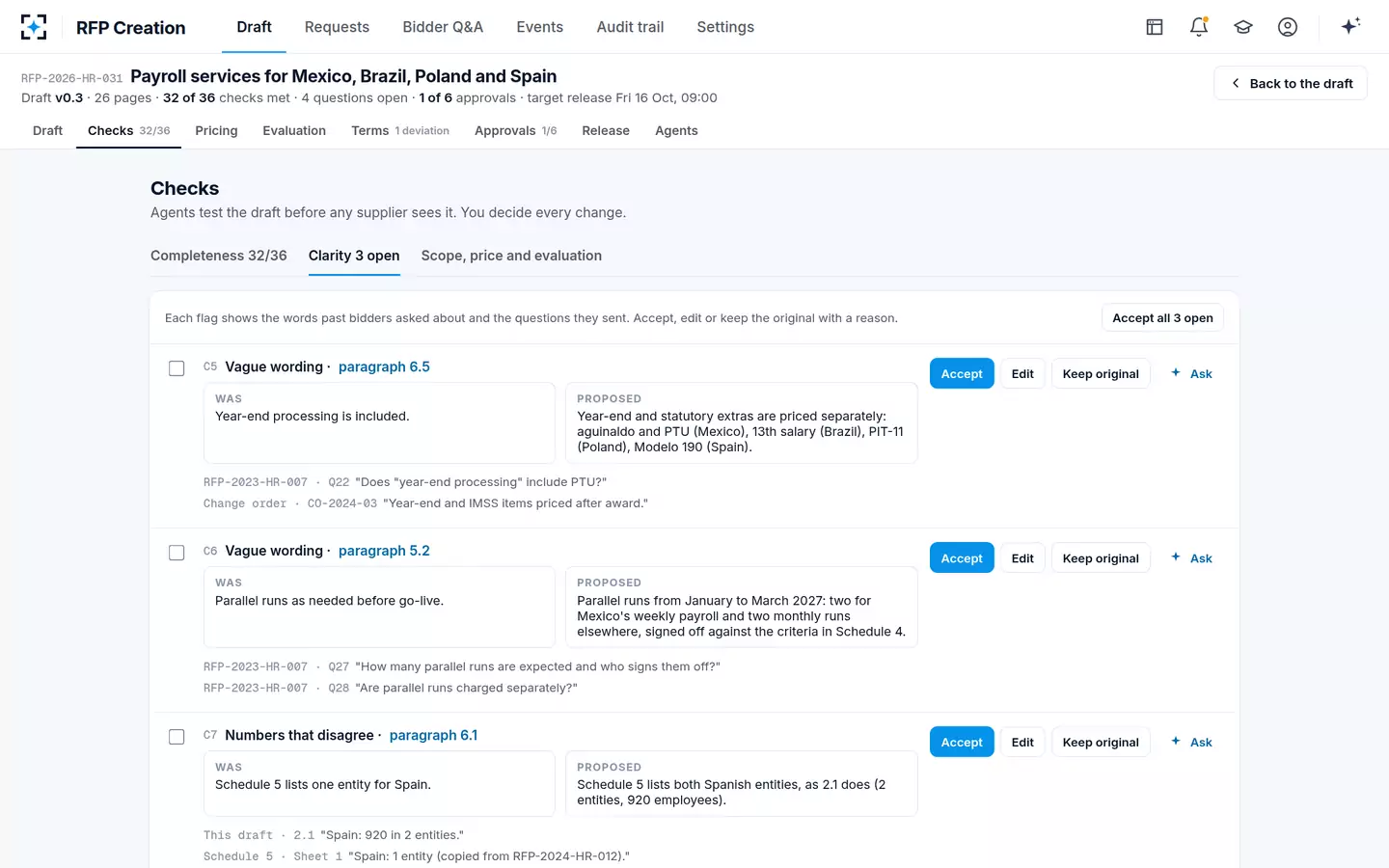Open the Approvals 1/6 tab
1389x868 pixels.
[x=516, y=131]
